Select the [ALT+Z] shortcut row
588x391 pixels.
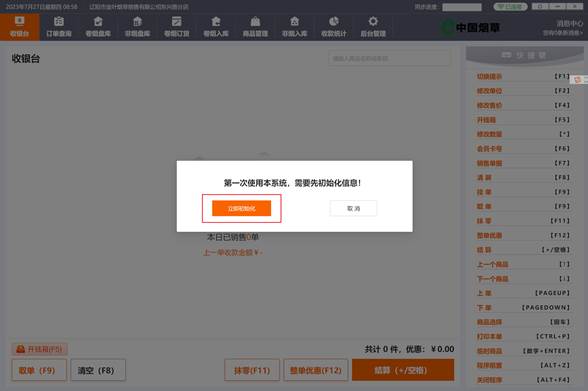pyautogui.click(x=523, y=365)
